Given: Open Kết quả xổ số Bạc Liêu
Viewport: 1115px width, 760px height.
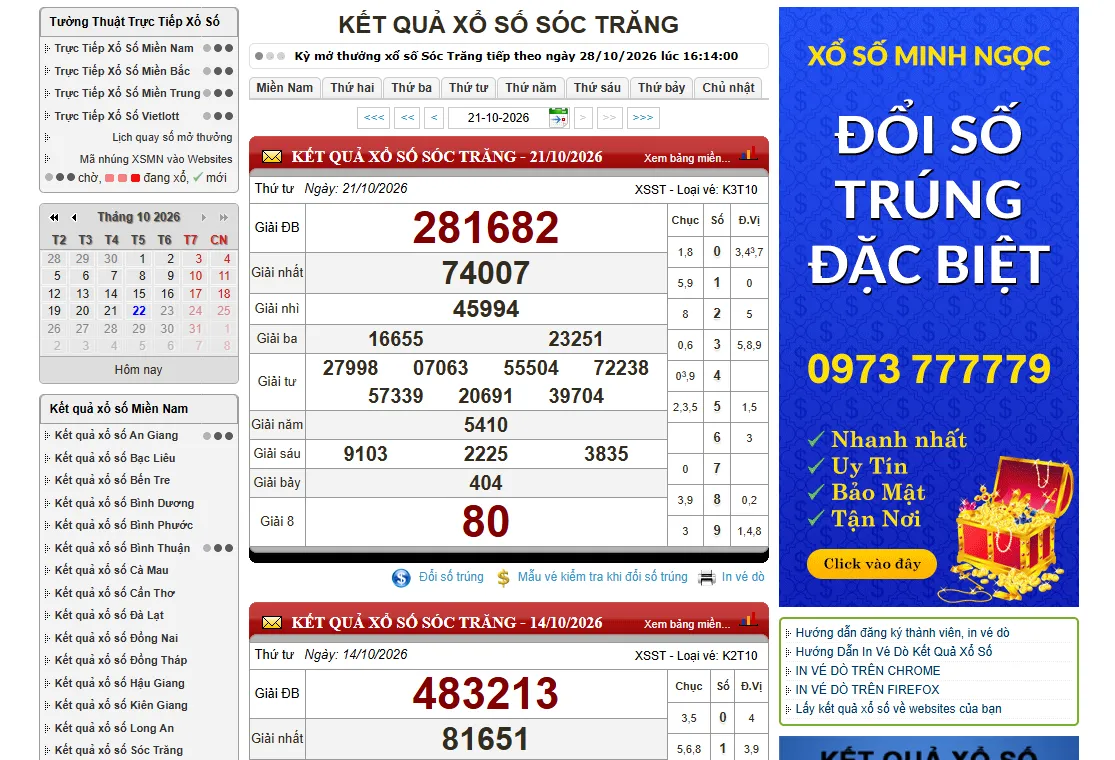Looking at the screenshot, I should 114,458.
